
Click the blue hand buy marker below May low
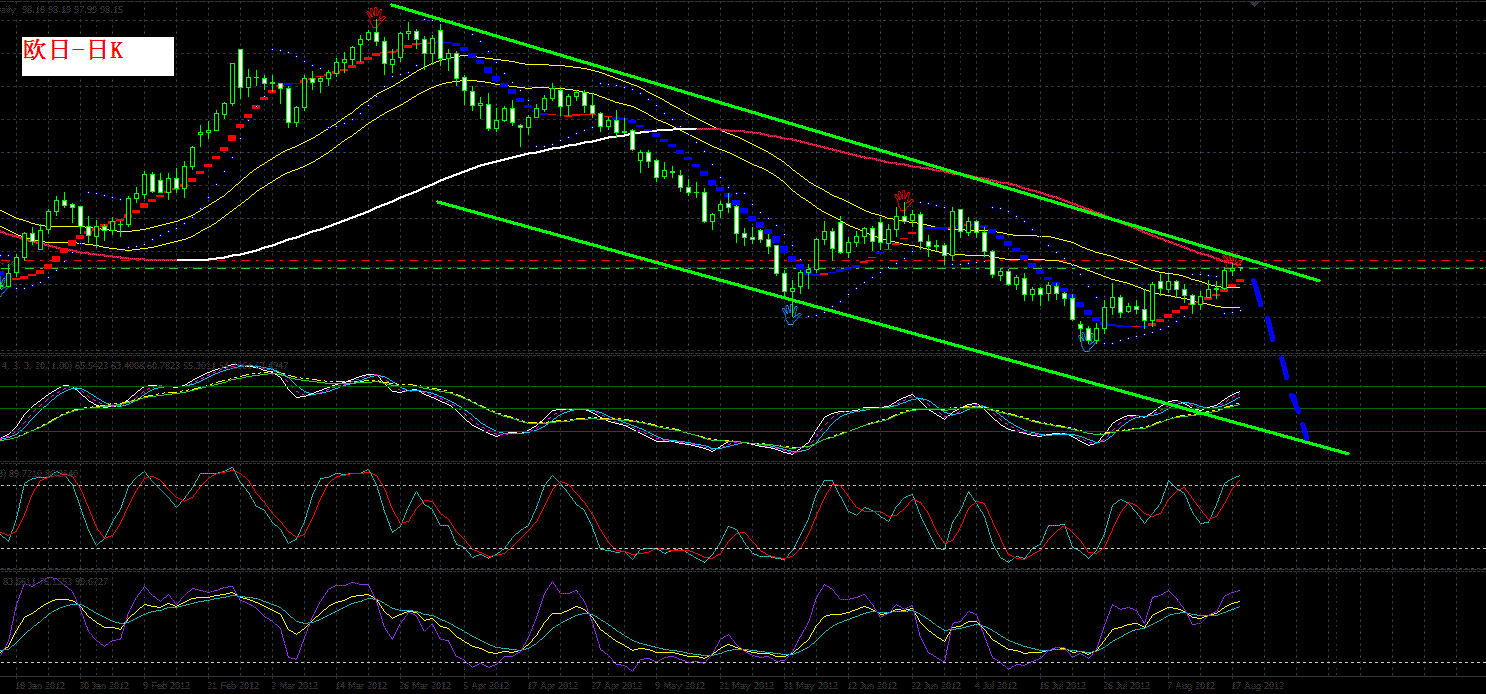click(791, 313)
